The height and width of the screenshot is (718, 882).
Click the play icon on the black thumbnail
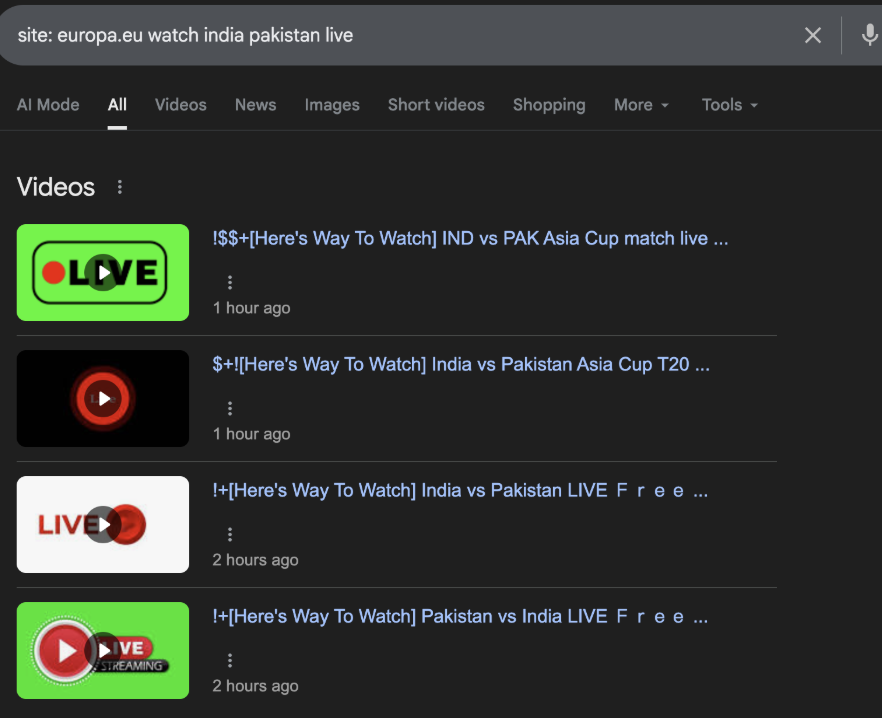pos(102,398)
